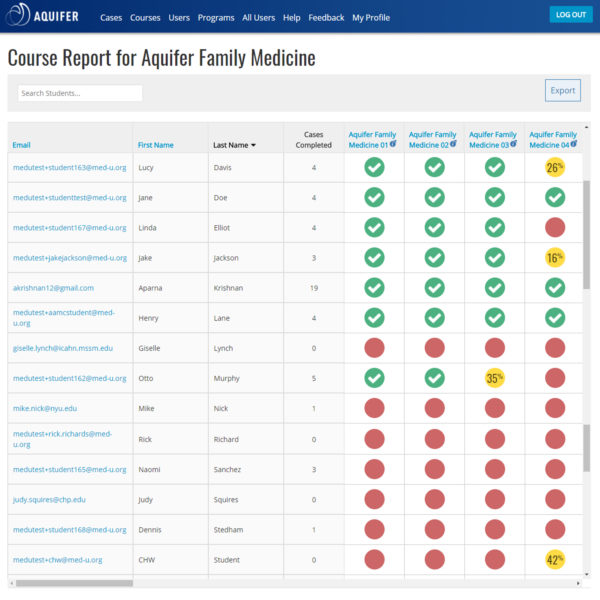Open info icon for Aquifer Family Medicine 04
Image resolution: width=600 pixels, height=600 pixels.
point(574,143)
